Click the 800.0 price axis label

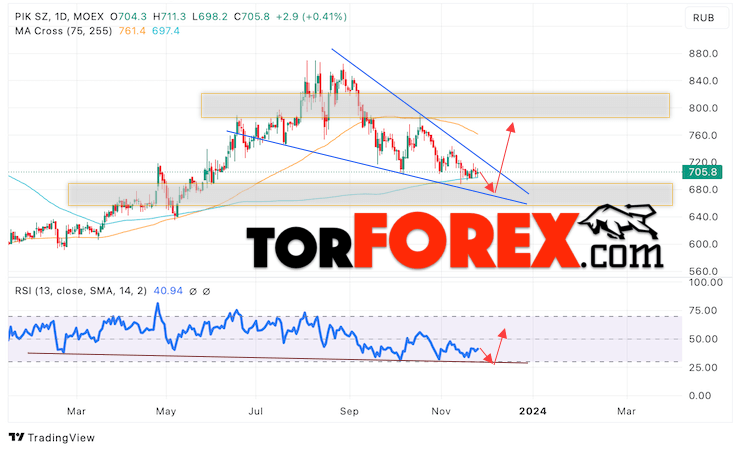703,108
